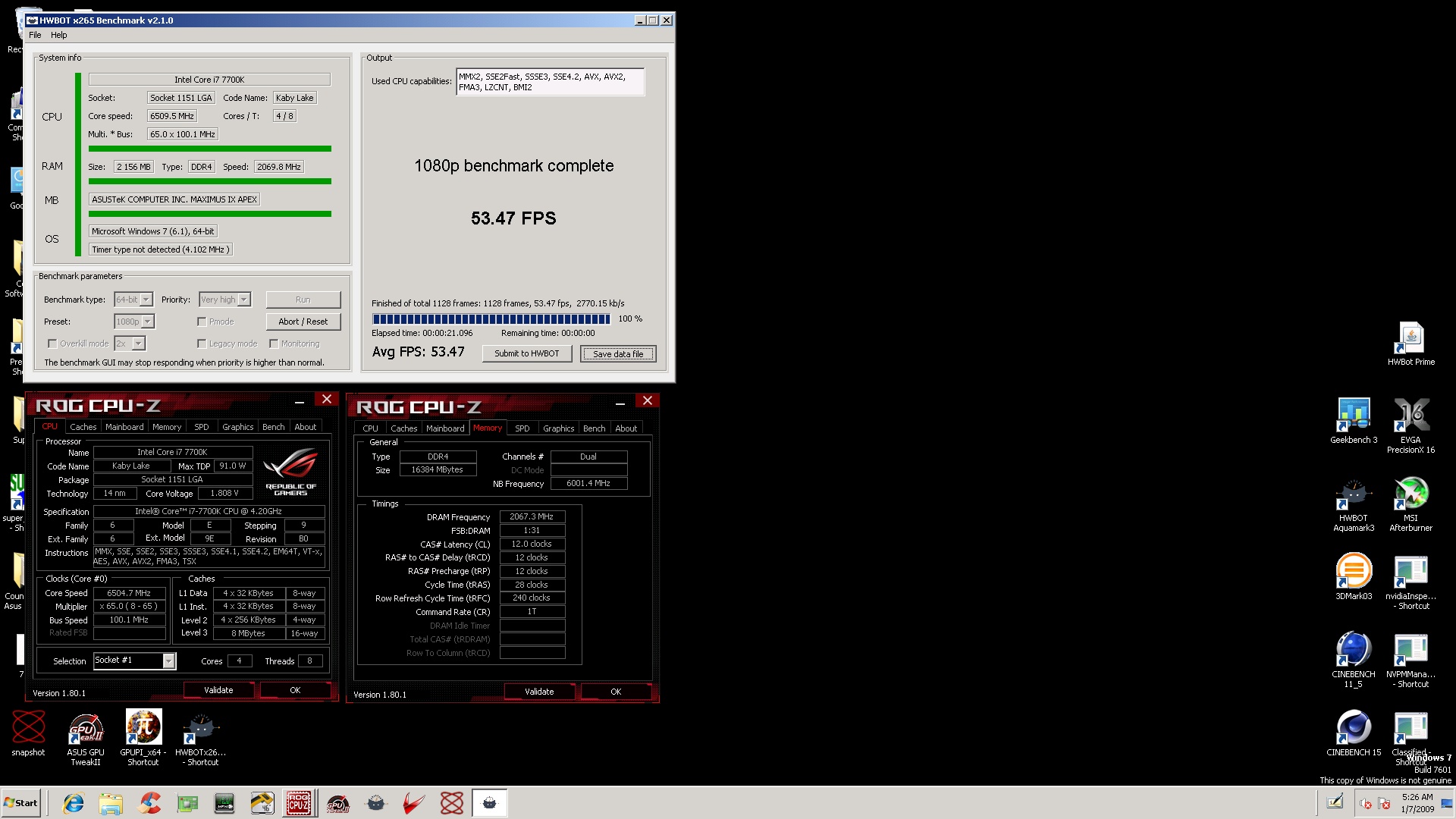Image resolution: width=1456 pixels, height=819 pixels.
Task: Expand the Overkill mode 2x dropdown
Action: (x=130, y=344)
